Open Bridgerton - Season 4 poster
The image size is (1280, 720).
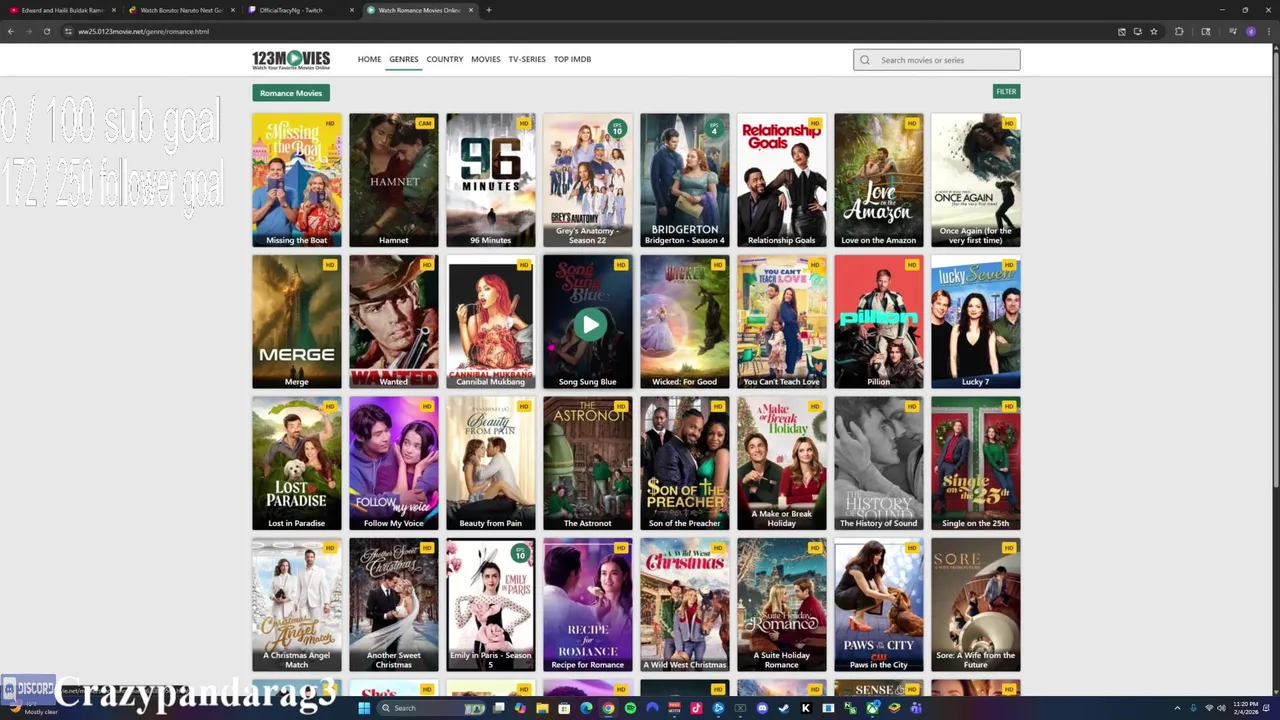click(x=685, y=180)
